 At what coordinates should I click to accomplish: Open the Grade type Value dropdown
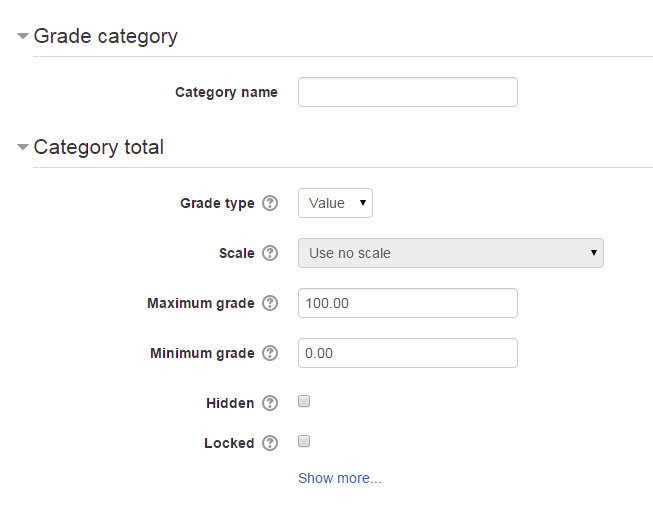click(x=335, y=203)
